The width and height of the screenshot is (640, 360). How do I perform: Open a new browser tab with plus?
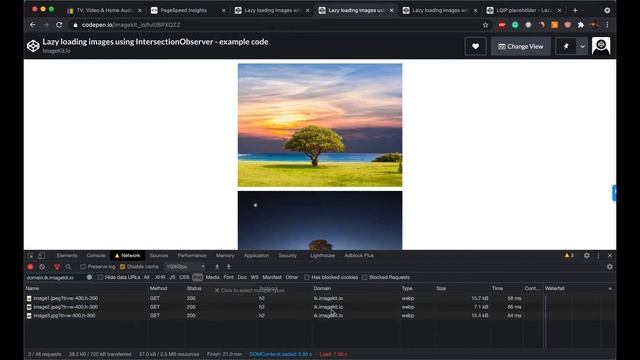(x=575, y=10)
